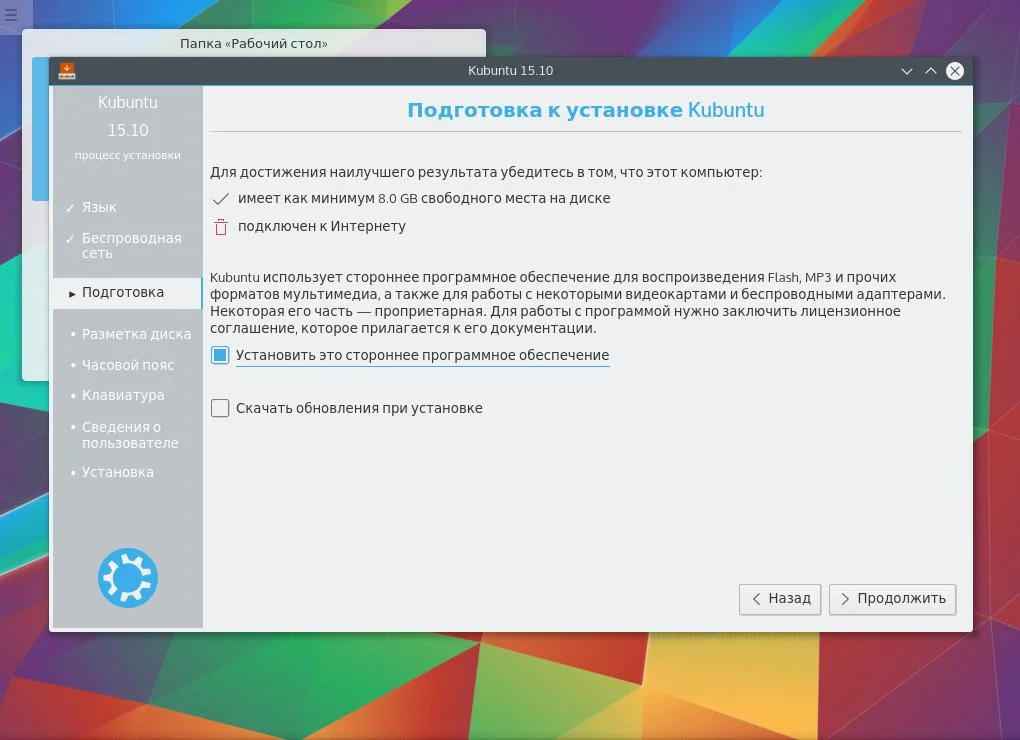Minimize the Kubuntu 15.10 installer window
This screenshot has width=1020, height=740.
coord(907,71)
